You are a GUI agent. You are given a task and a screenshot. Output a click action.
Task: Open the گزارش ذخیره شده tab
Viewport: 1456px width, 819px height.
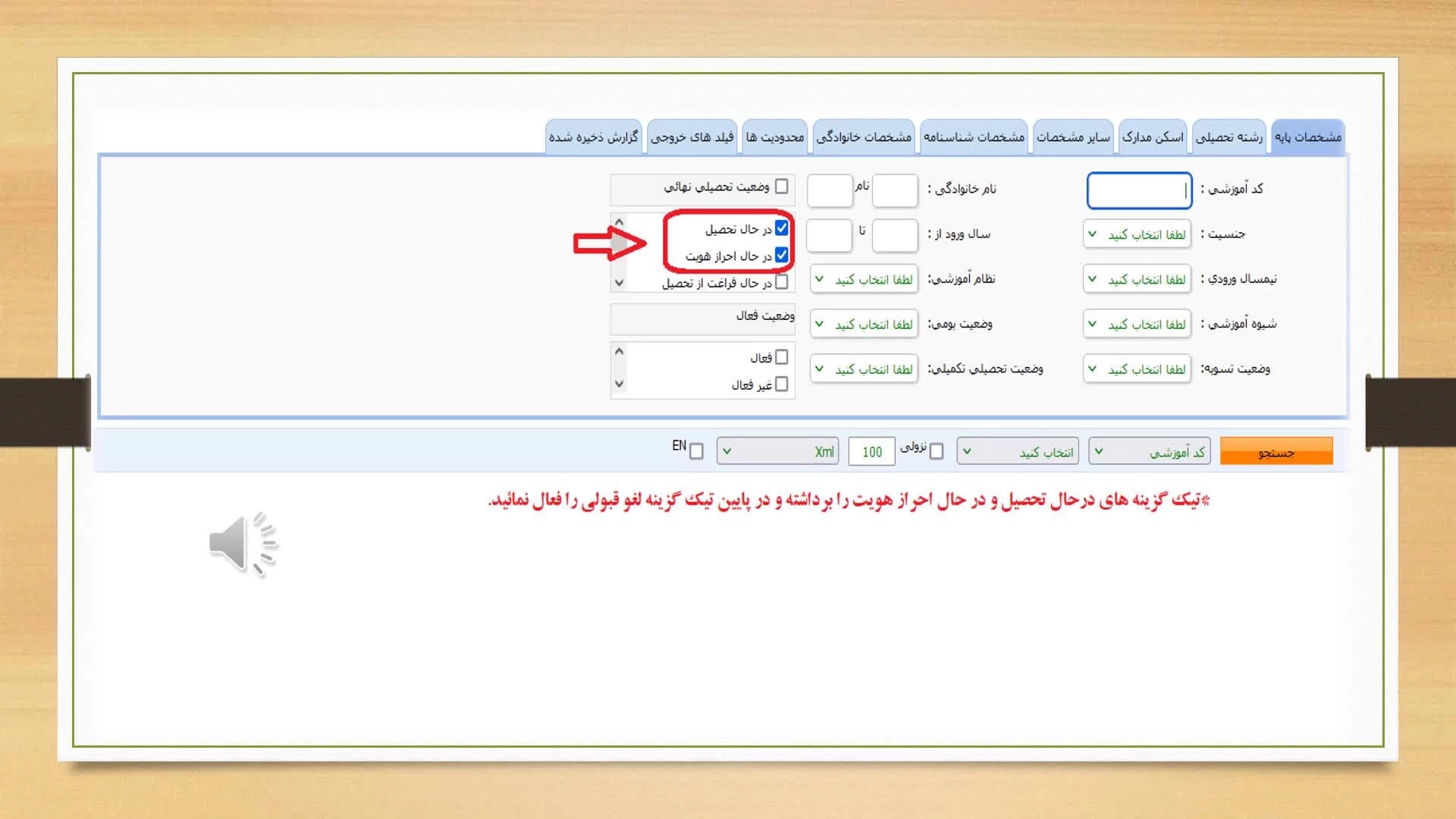(x=593, y=137)
